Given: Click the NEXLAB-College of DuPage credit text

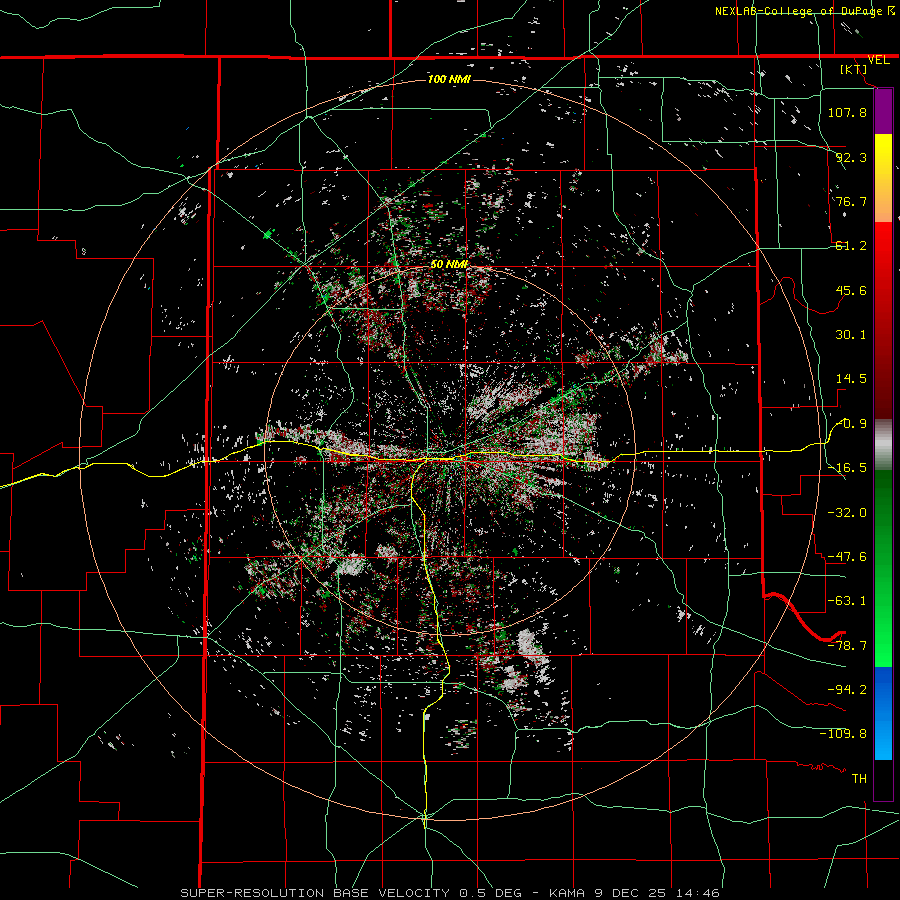Looking at the screenshot, I should point(800,11).
